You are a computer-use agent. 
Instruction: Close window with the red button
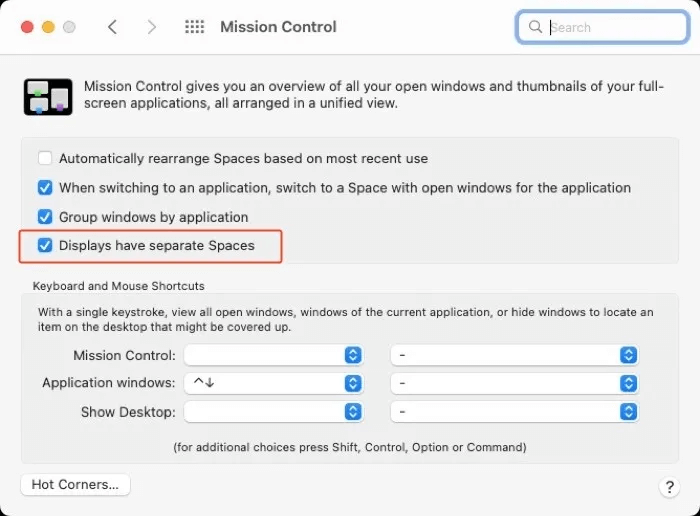pos(27,27)
